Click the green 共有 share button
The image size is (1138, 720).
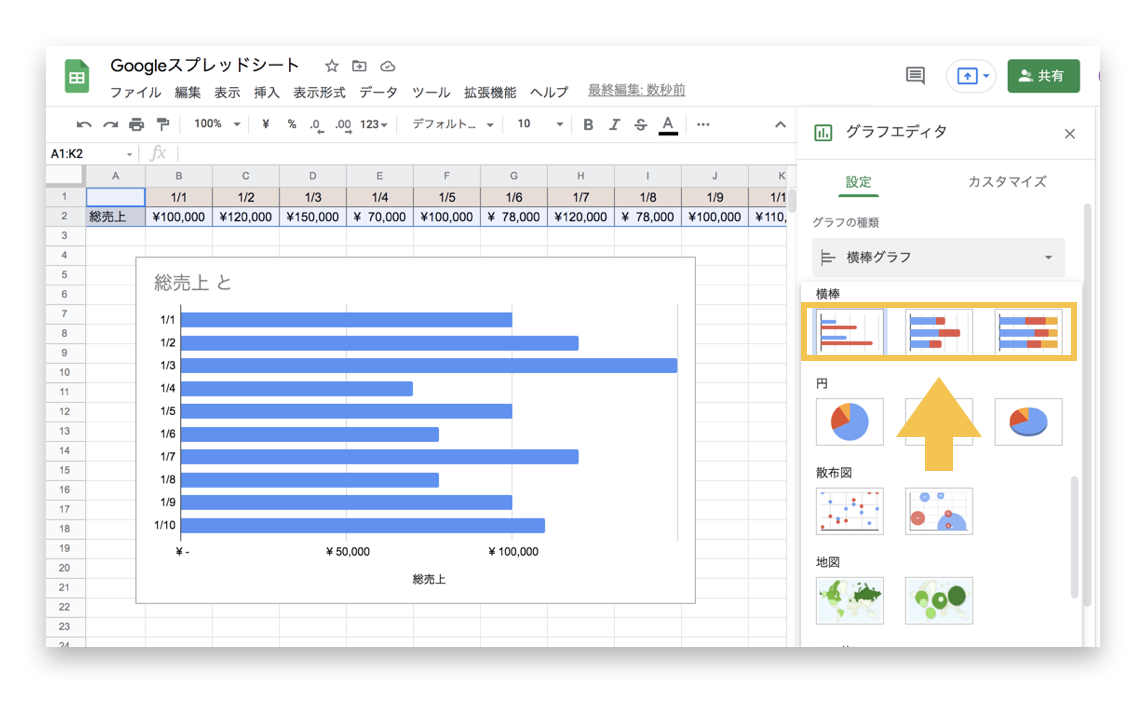[1043, 76]
